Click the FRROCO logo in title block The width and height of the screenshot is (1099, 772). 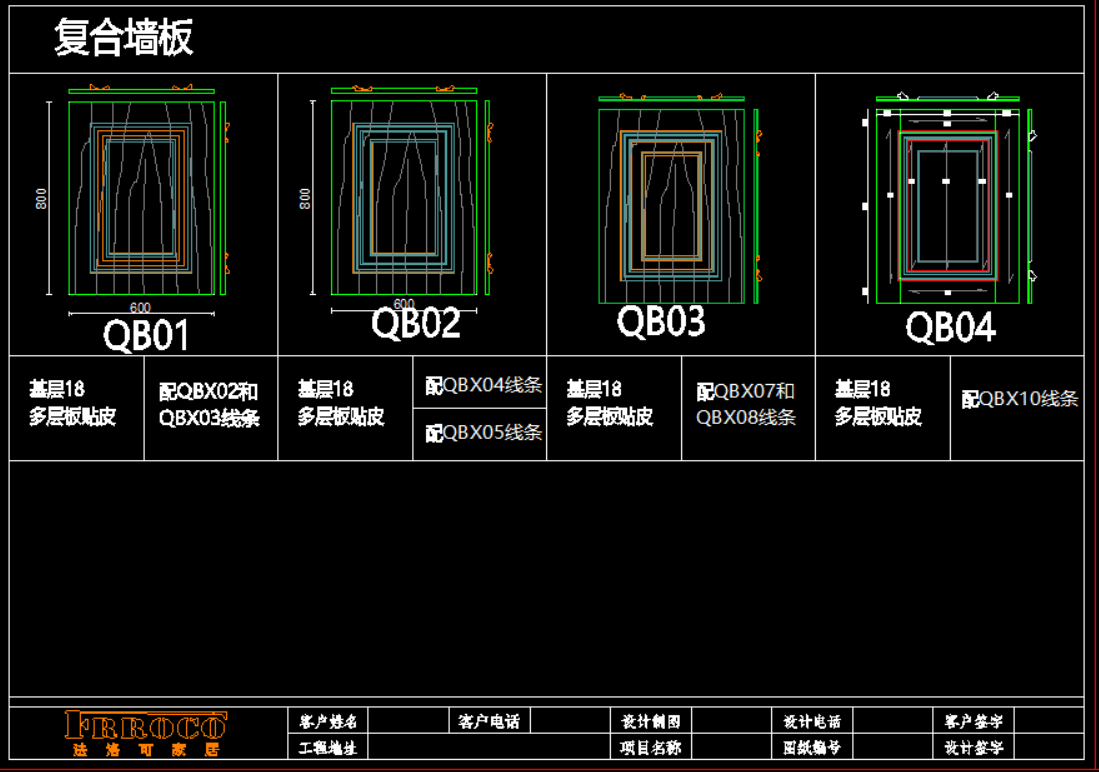[x=146, y=732]
